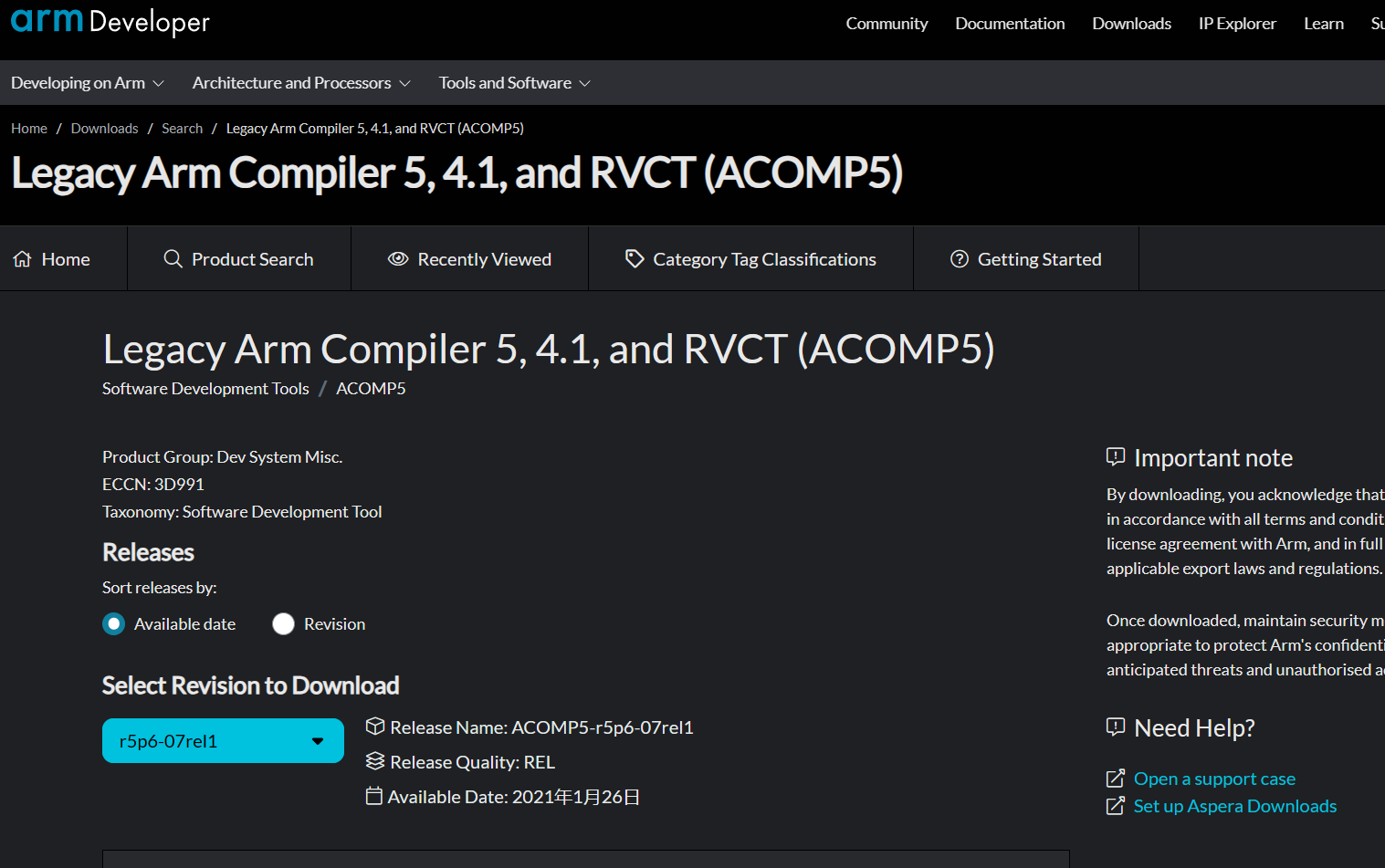The image size is (1385, 868).
Task: Click the Need Help speech bubble icon
Action: point(1116,727)
